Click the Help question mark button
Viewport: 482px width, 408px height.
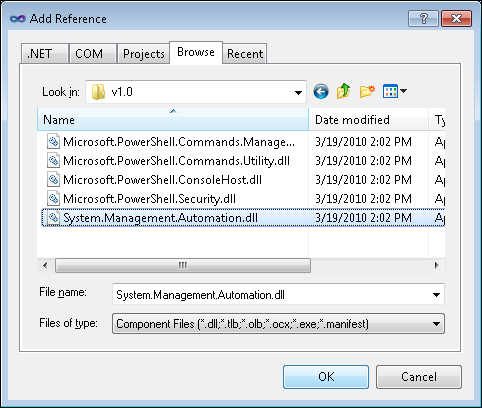coord(423,18)
